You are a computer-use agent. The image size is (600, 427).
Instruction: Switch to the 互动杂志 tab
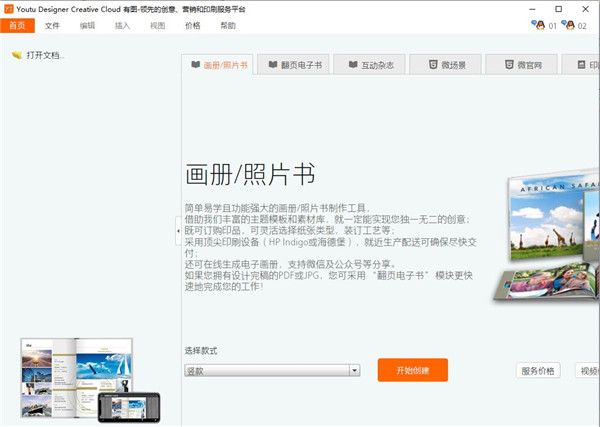[x=369, y=65]
